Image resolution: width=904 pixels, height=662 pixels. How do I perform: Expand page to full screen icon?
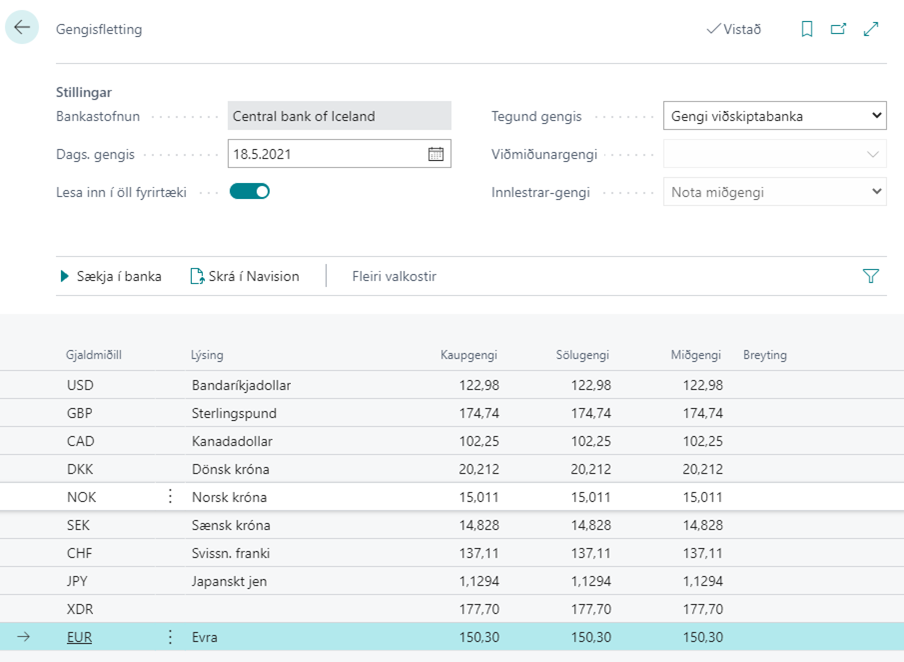pos(871,29)
